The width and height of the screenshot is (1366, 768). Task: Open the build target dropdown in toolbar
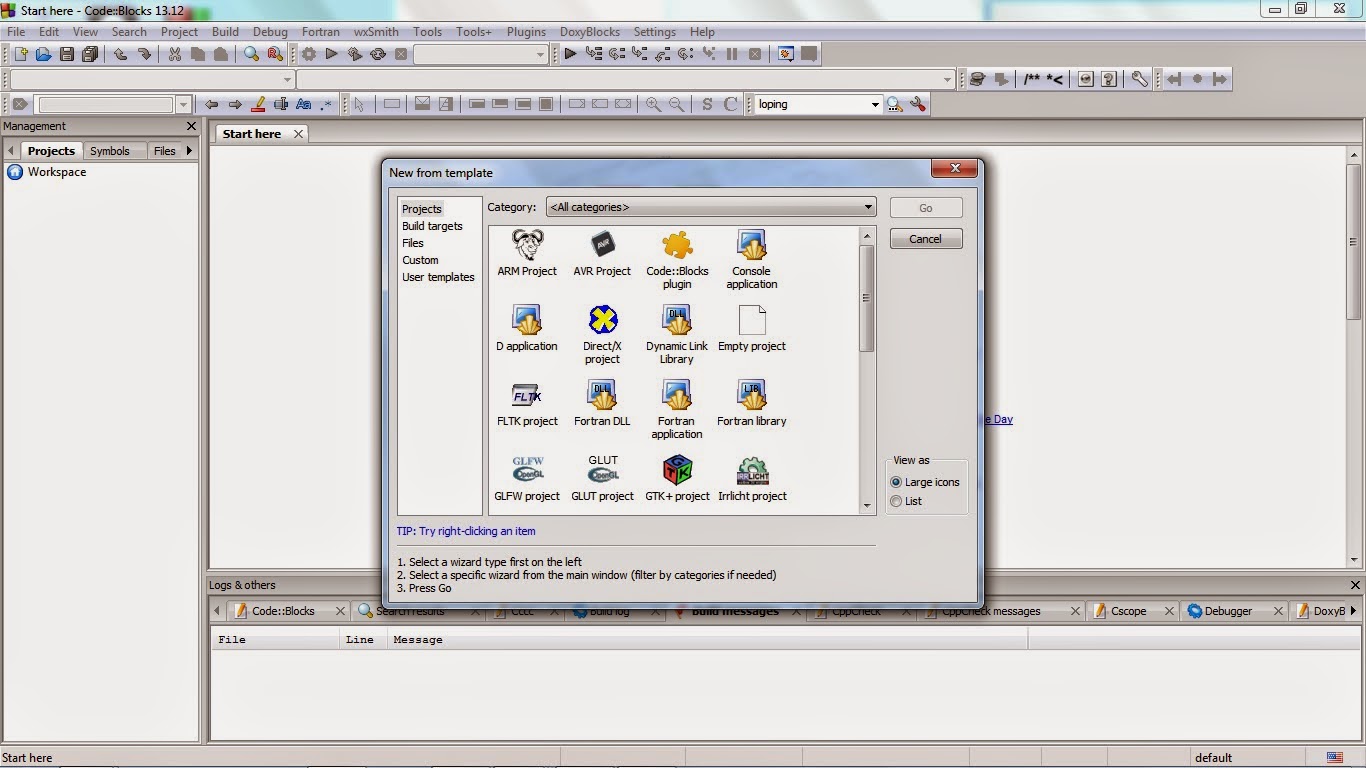tap(481, 54)
